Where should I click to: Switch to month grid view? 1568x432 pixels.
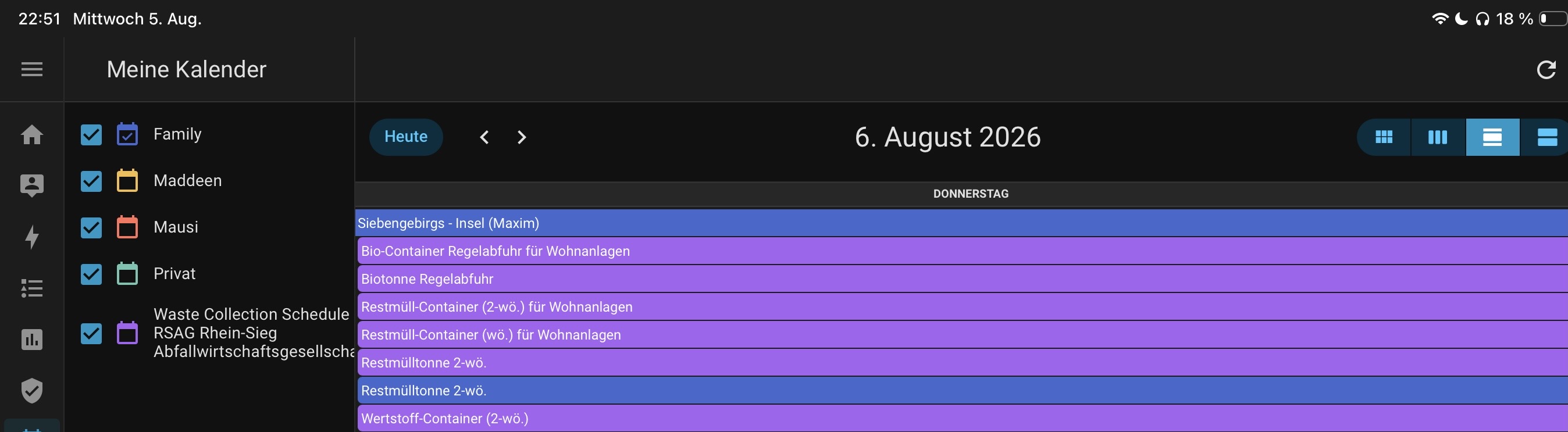1384,138
